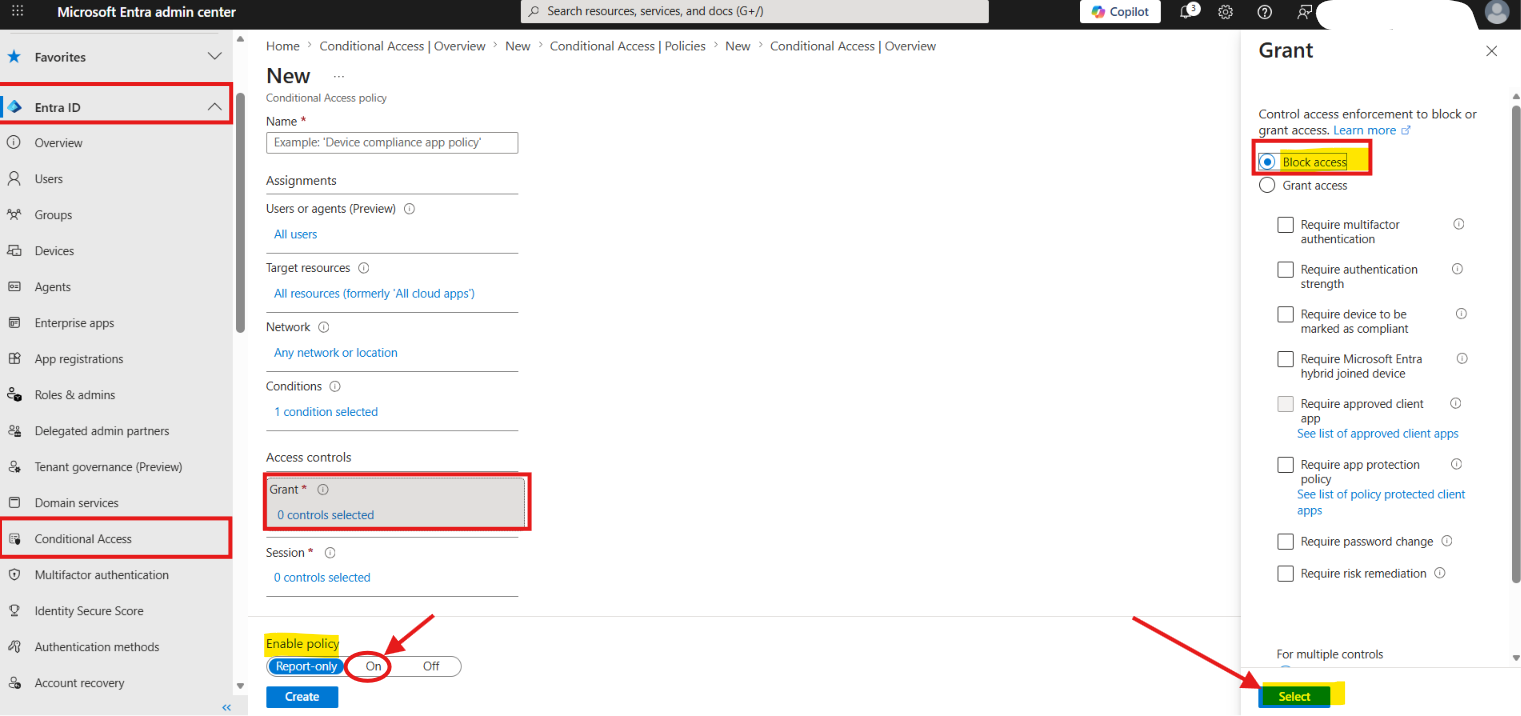Go to Home breadcrumb
Image resolution: width=1521 pixels, height=716 pixels.
(283, 46)
